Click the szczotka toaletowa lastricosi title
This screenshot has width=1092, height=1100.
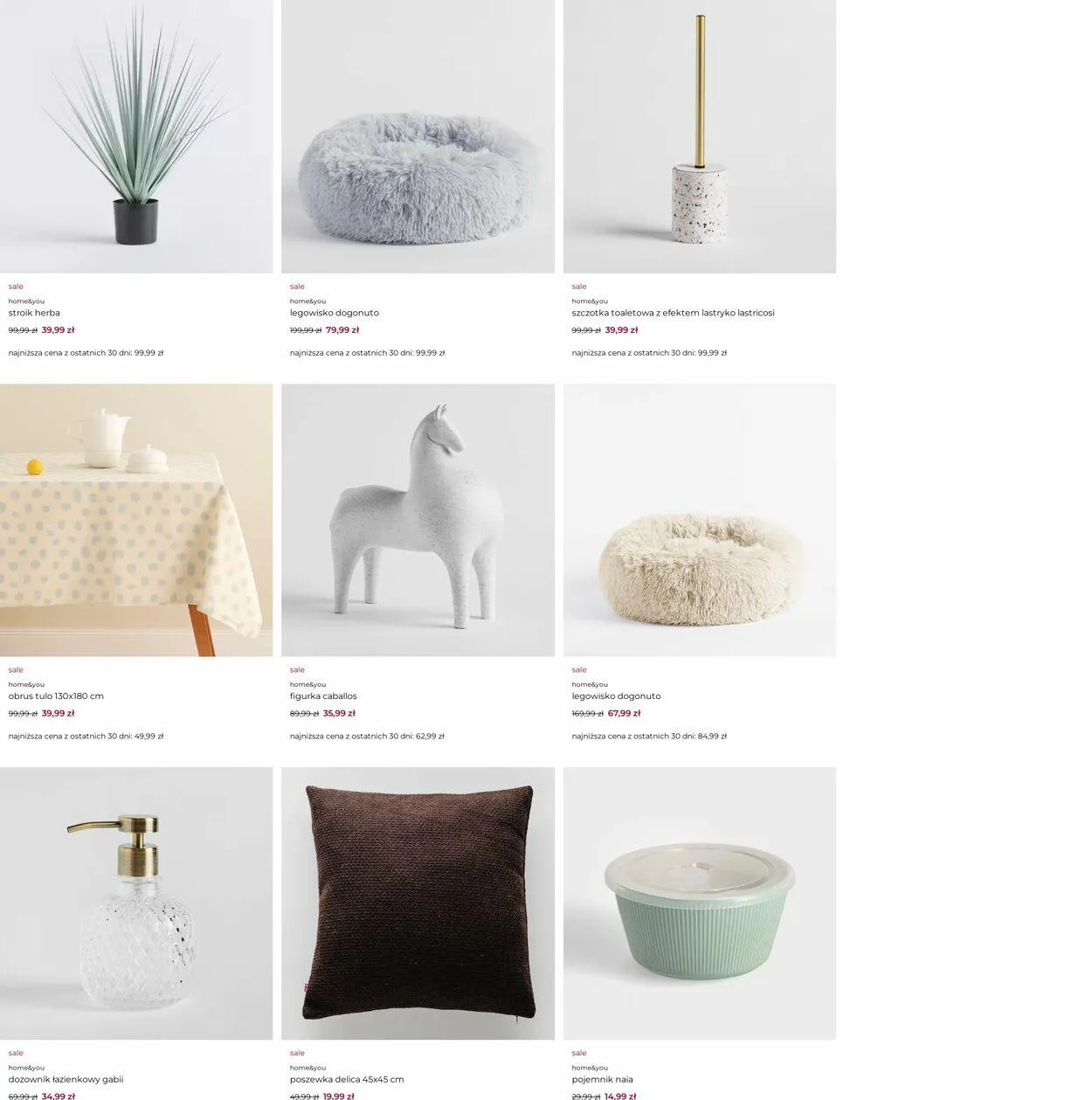pyautogui.click(x=673, y=313)
